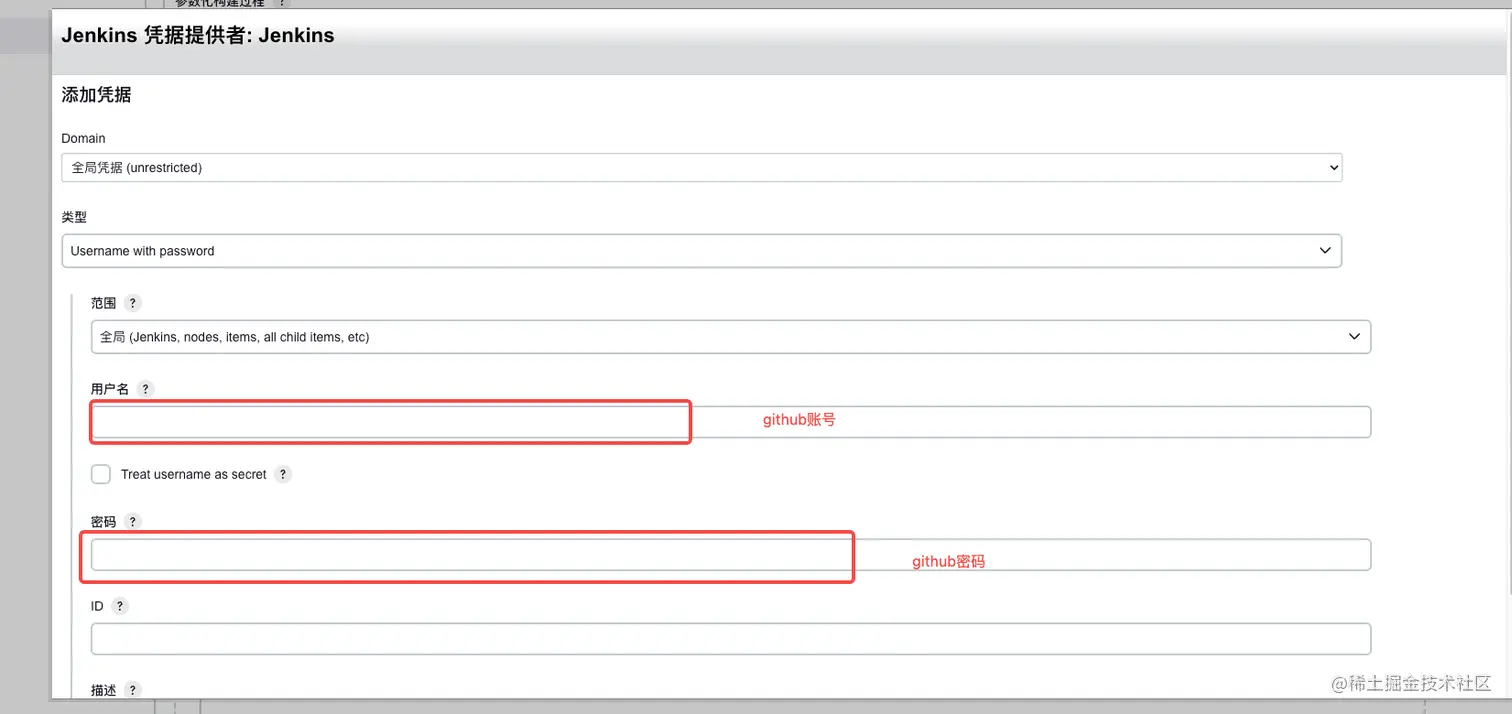The width and height of the screenshot is (1512, 714).
Task: Open help icon next to ID
Action: (120, 606)
